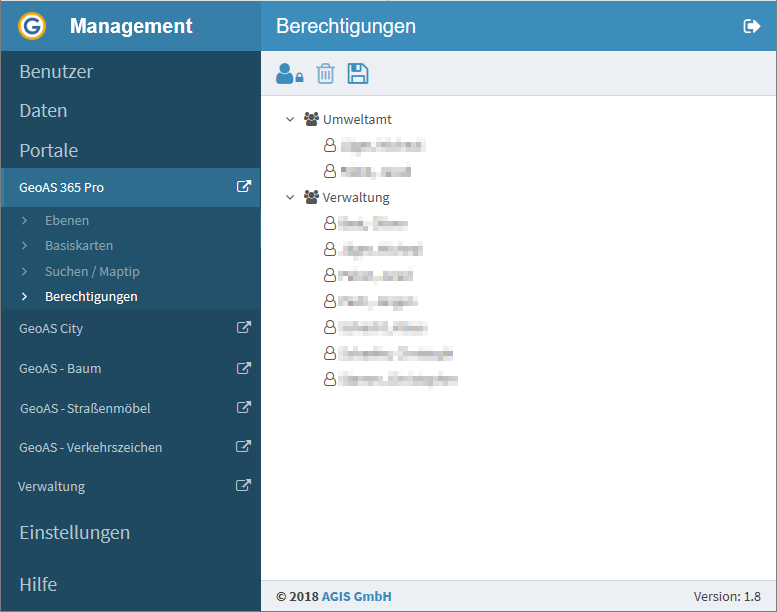
Task: Collapse the Umweltamt group
Action: (290, 119)
